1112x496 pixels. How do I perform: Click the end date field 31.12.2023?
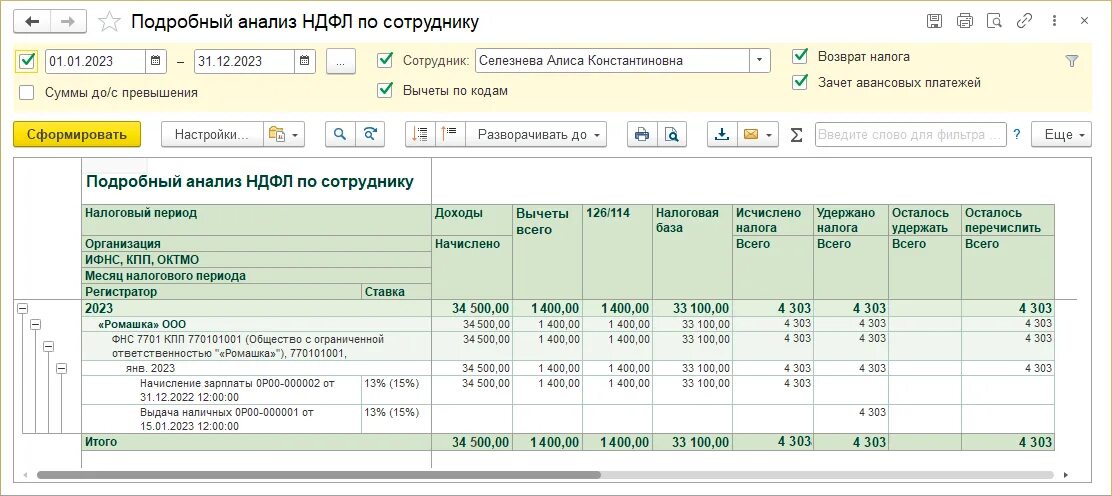pyautogui.click(x=245, y=61)
